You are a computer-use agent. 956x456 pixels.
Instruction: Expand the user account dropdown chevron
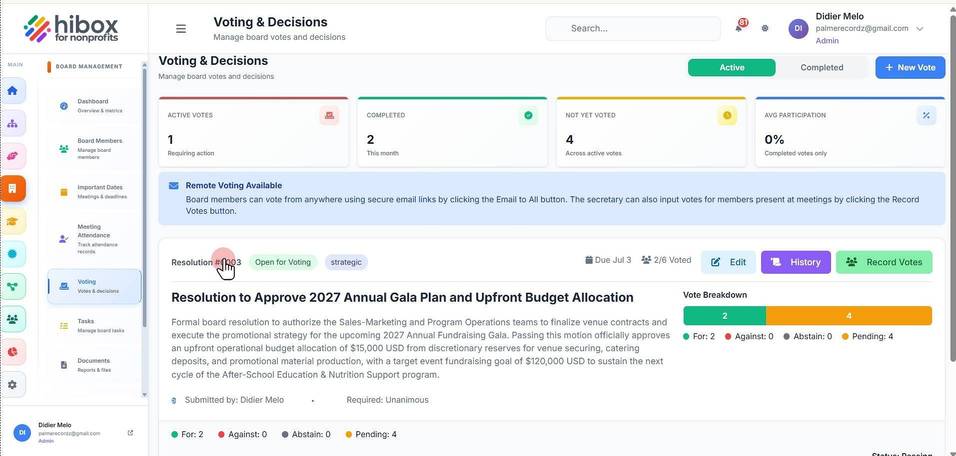click(920, 29)
